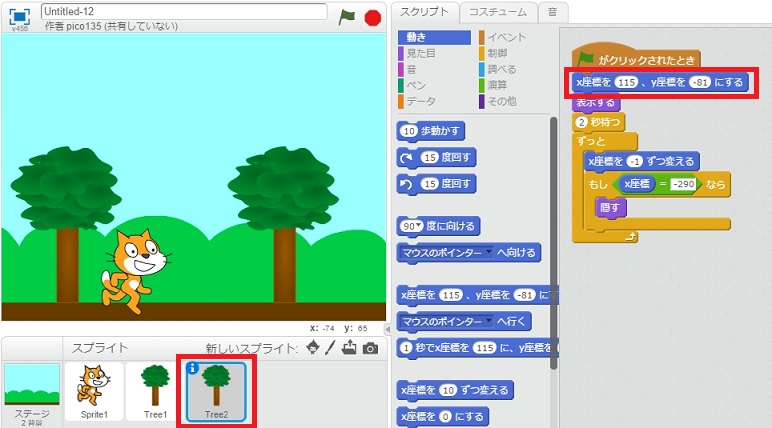This screenshot has height=428, width=772.
Task: Select the Tree2 sprite thumbnail
Action: tap(216, 393)
